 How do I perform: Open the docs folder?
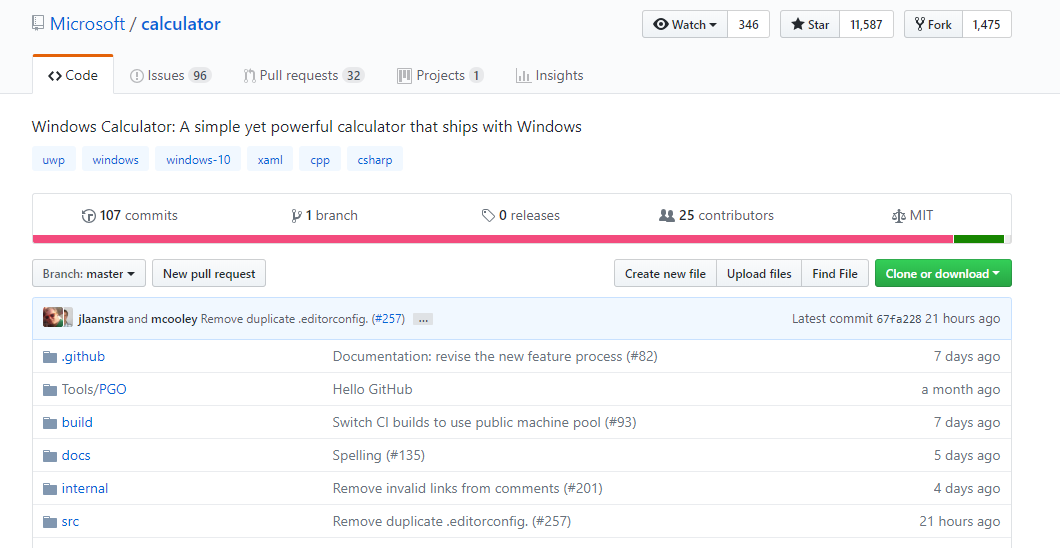point(76,456)
